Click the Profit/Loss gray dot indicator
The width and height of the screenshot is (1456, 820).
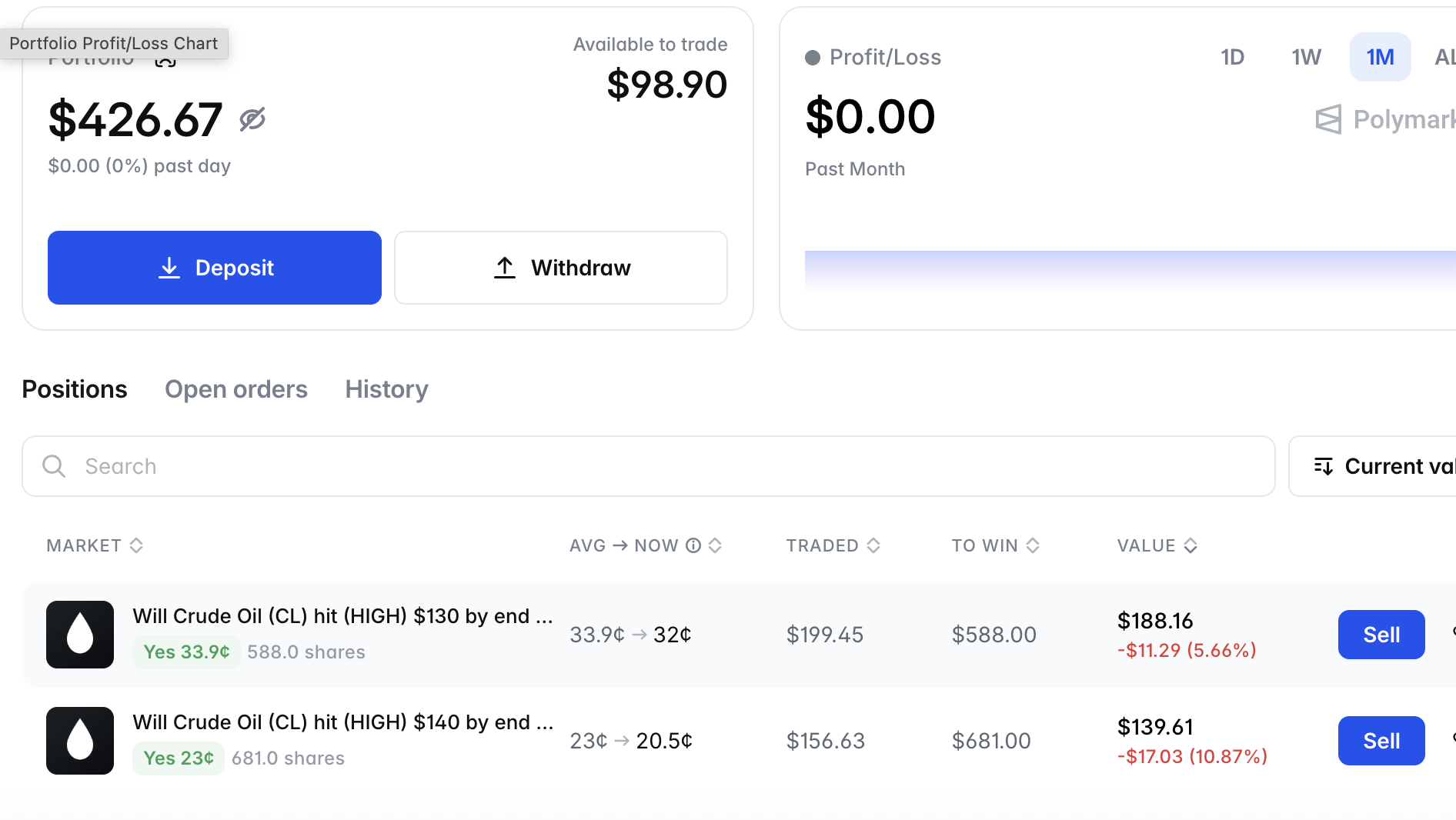[x=813, y=58]
